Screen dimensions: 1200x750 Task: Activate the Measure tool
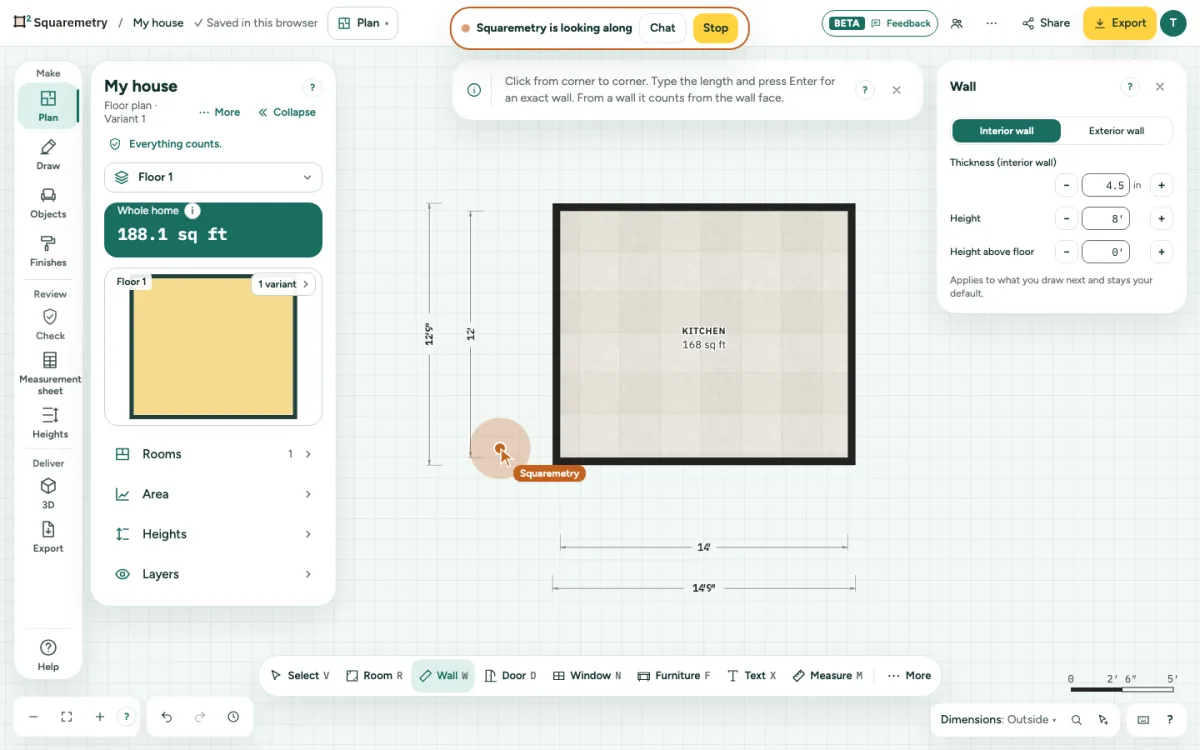(827, 676)
